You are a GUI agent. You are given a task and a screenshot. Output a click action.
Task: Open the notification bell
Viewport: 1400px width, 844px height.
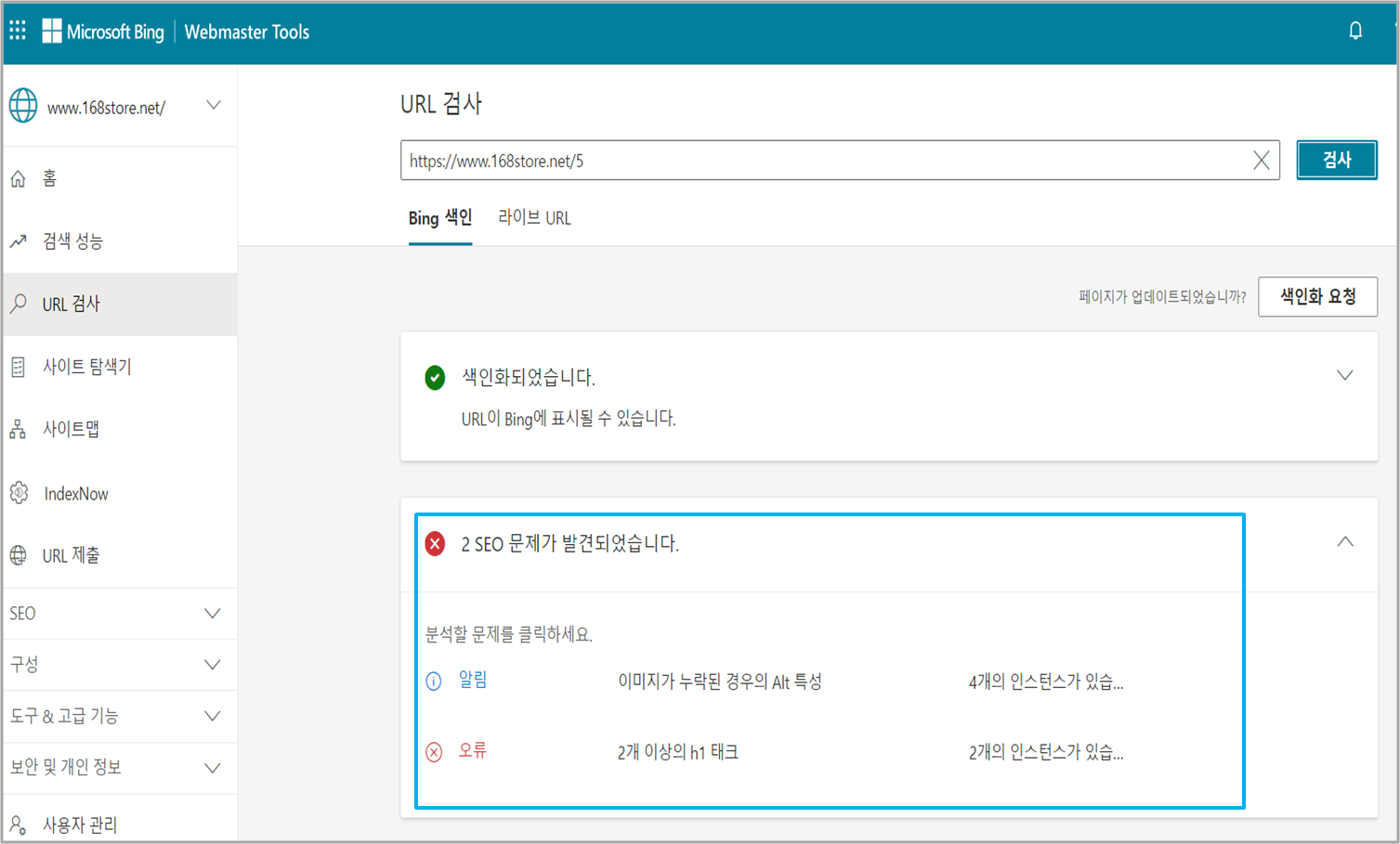pos(1355,29)
